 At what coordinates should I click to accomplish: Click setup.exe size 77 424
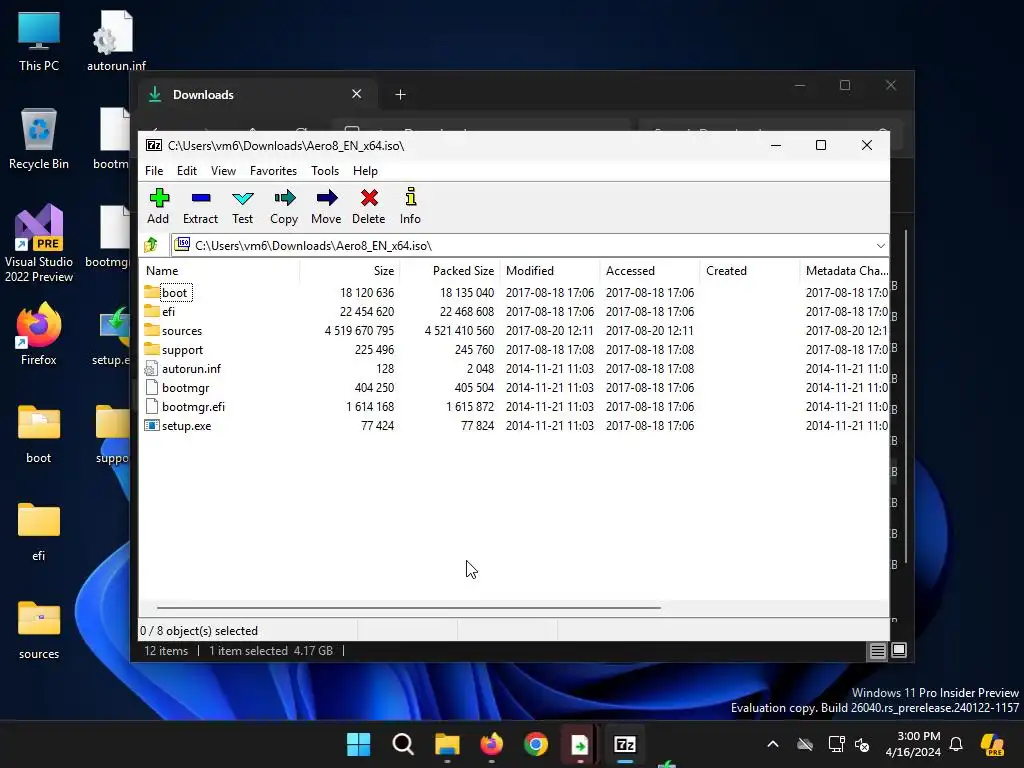(x=377, y=426)
